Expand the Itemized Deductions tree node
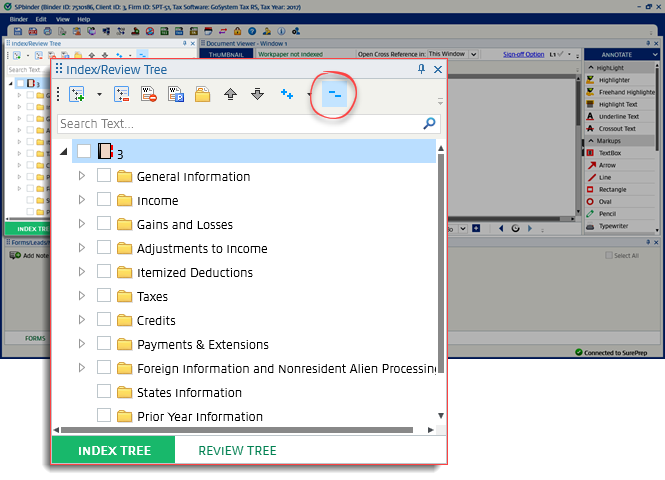This screenshot has height=480, width=665. (83, 272)
